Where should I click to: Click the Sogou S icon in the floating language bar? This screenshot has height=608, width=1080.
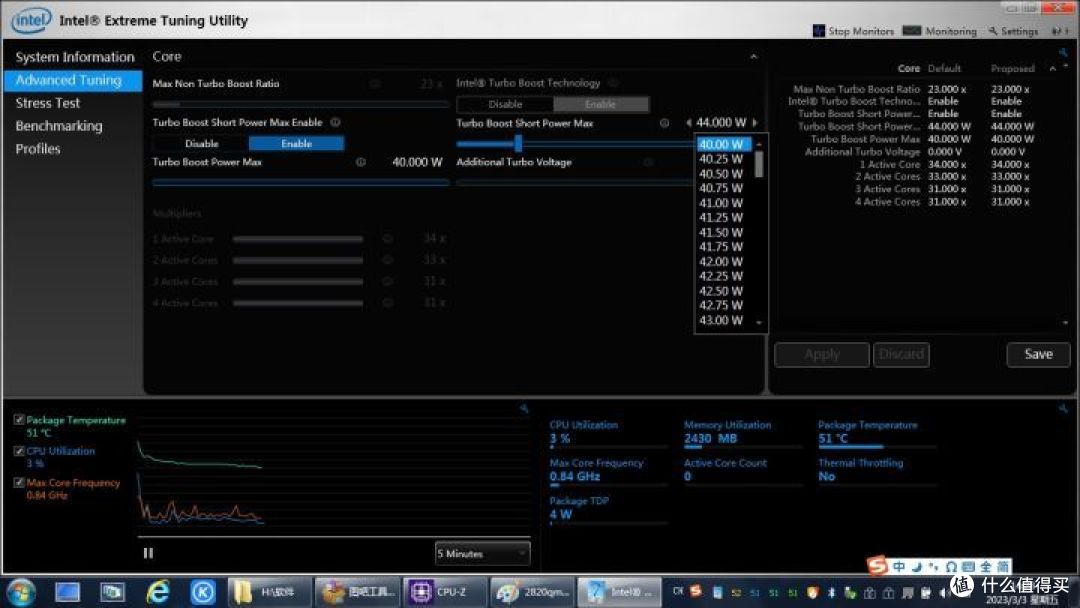pos(878,566)
